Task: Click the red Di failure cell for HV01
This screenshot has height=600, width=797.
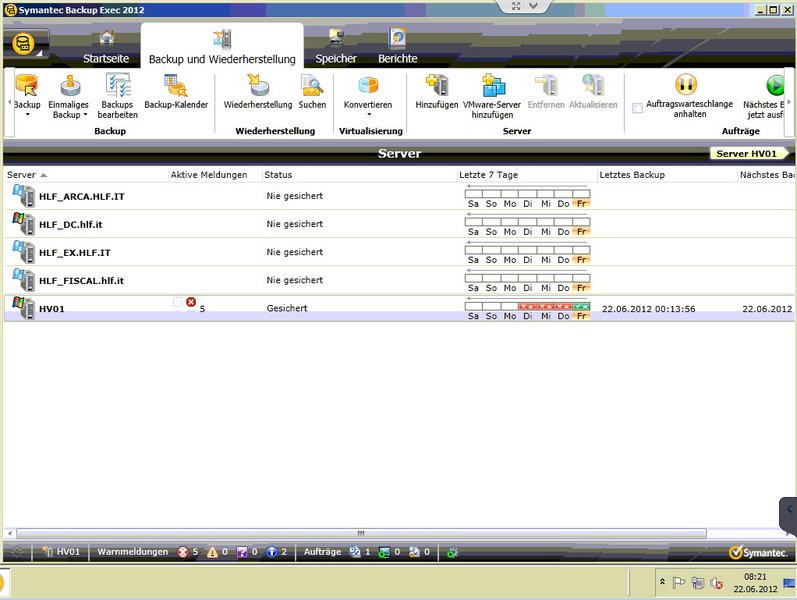Action: 528,307
